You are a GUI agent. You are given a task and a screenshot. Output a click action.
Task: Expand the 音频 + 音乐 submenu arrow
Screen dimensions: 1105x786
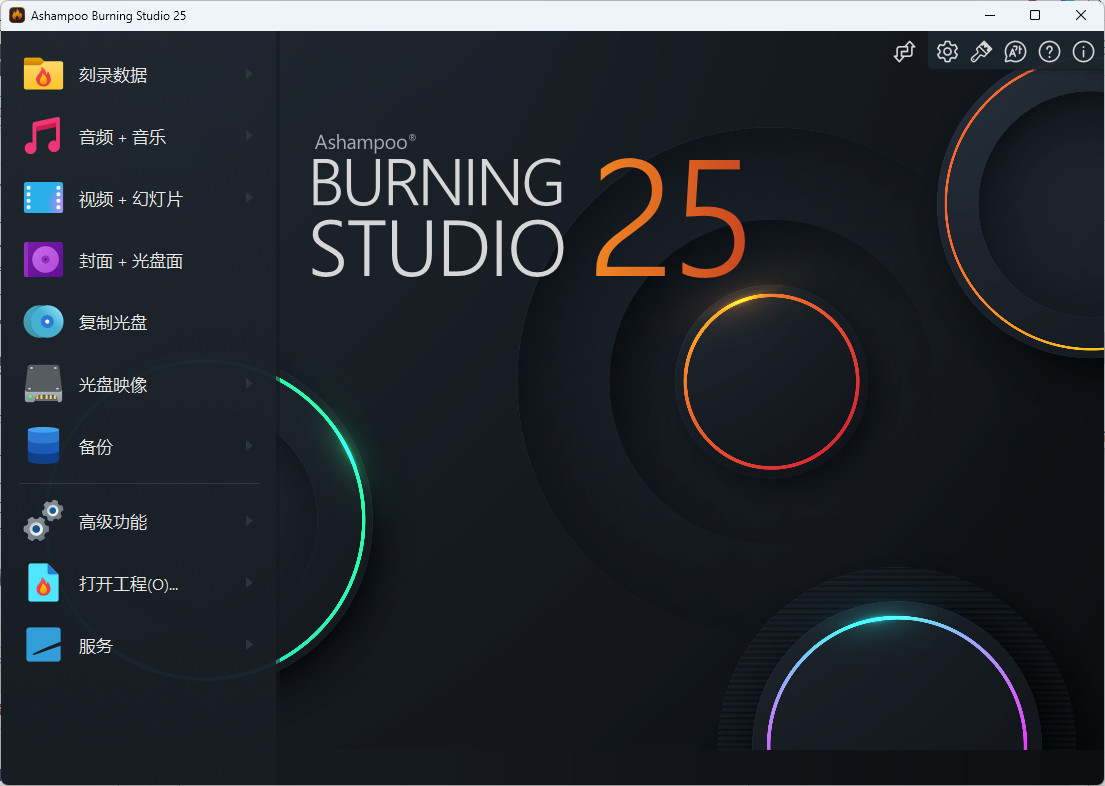(x=249, y=136)
